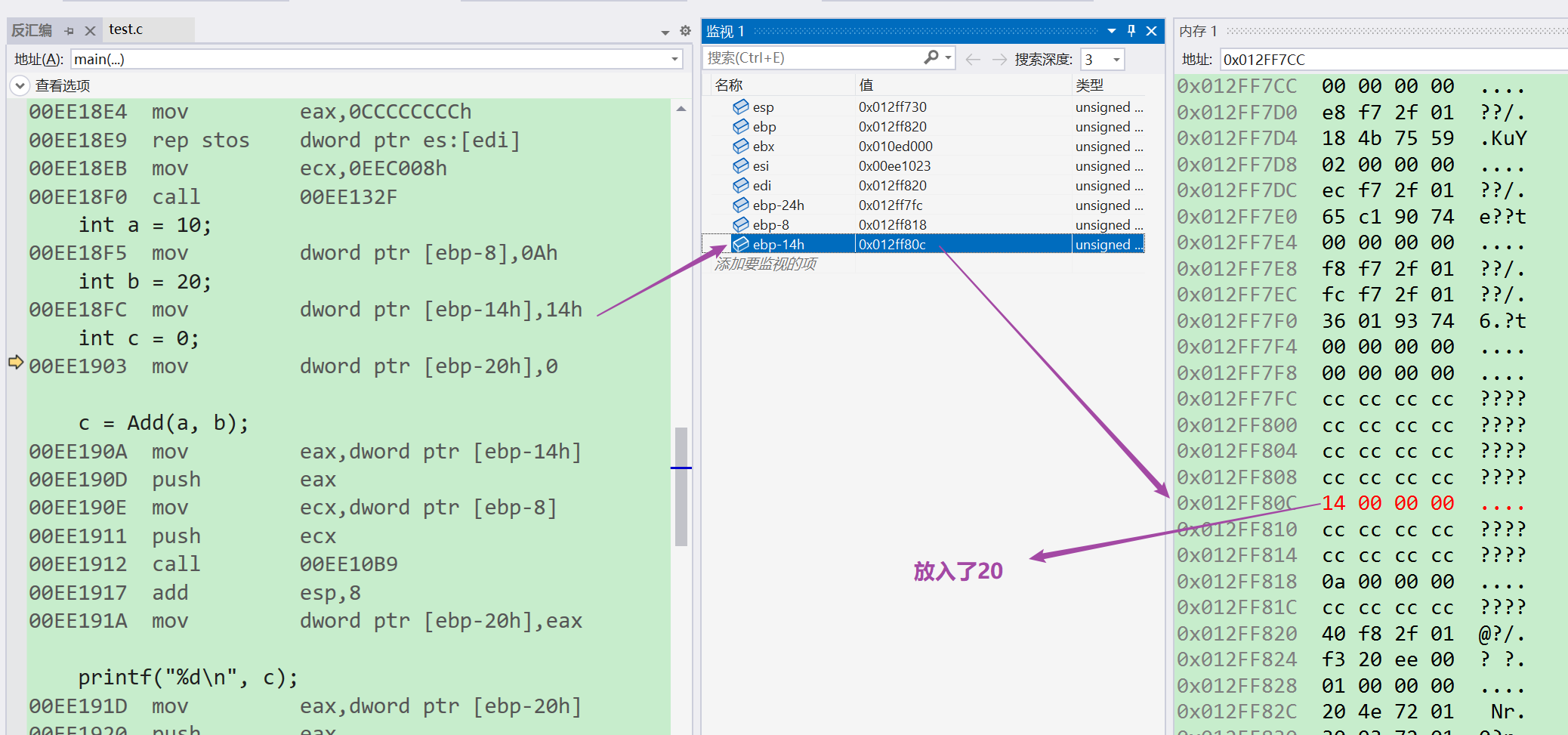Screen dimensions: 1568x735
Task: Click the current instruction yellow arrow marker
Action: (x=16, y=362)
